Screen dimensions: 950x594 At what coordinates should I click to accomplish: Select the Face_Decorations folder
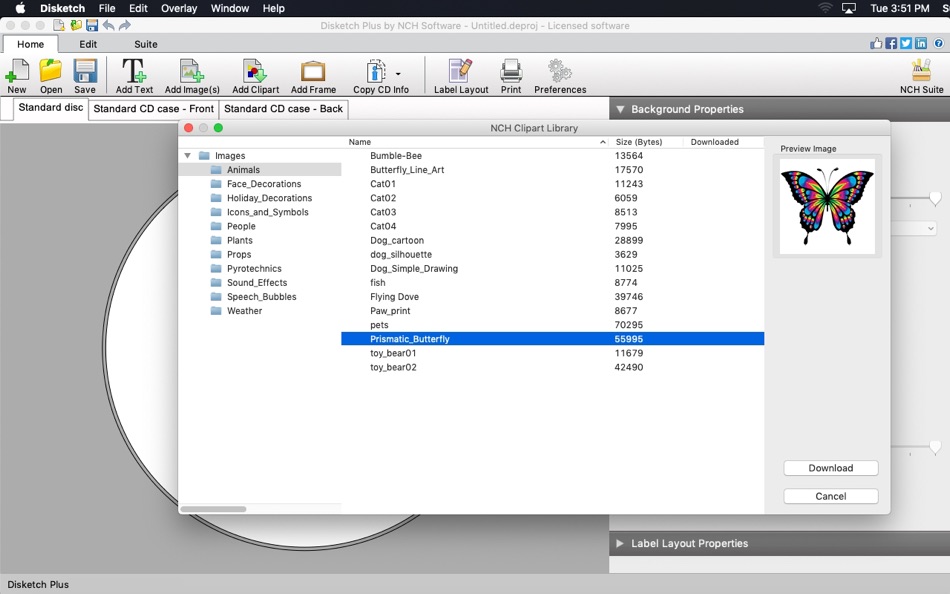[x=264, y=184]
